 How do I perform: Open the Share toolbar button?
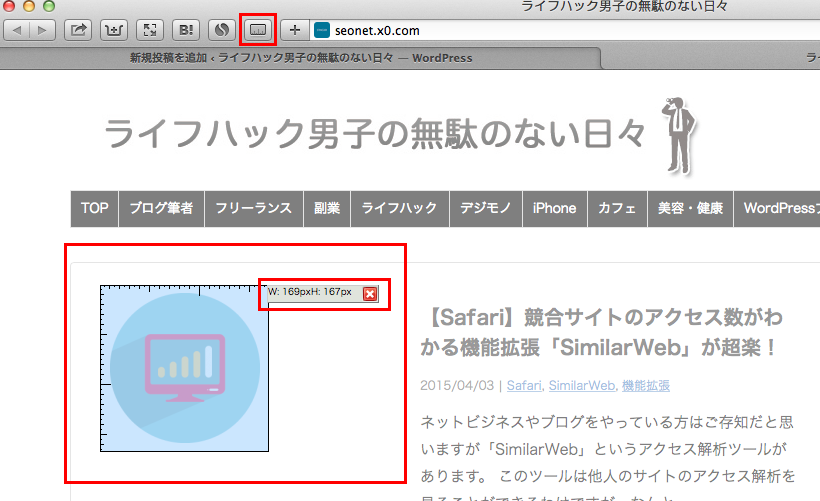[78, 30]
